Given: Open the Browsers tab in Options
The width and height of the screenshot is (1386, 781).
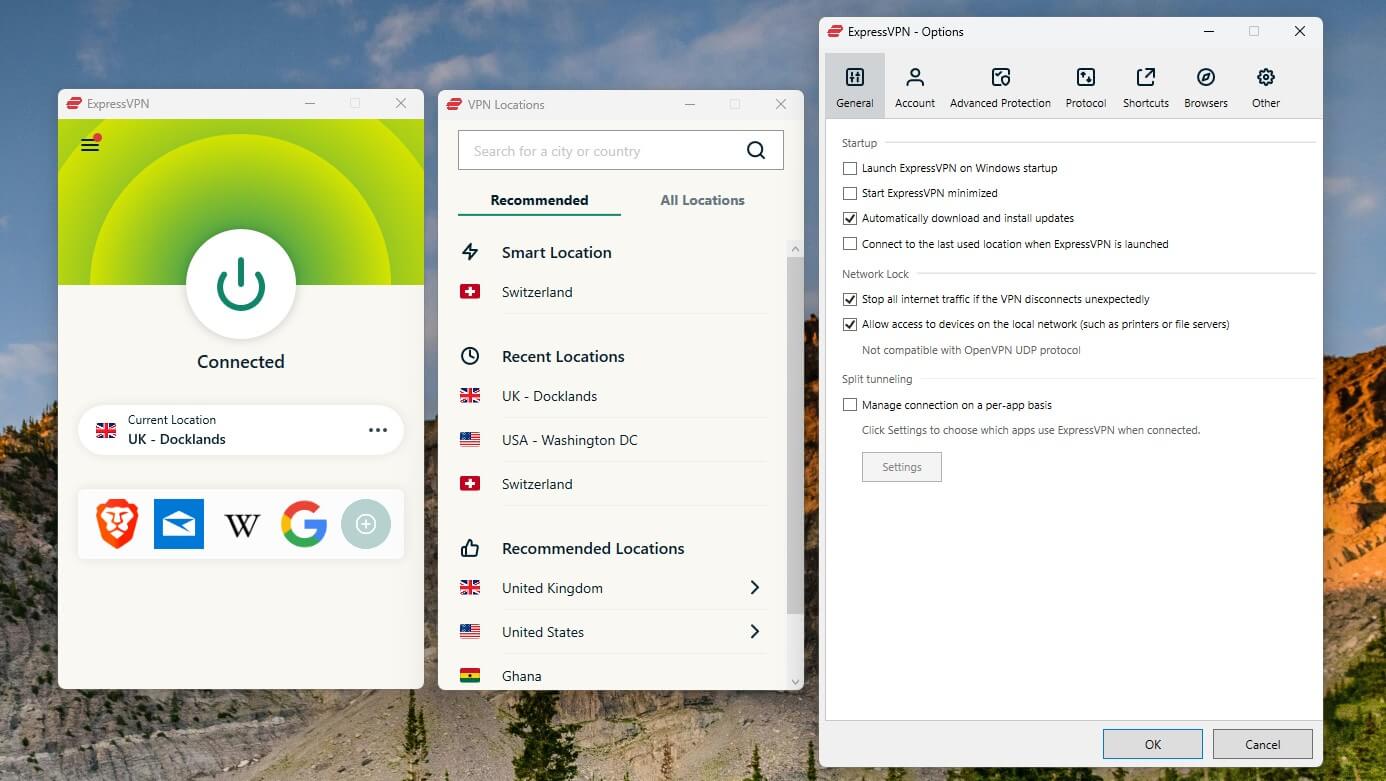Looking at the screenshot, I should coord(1205,85).
